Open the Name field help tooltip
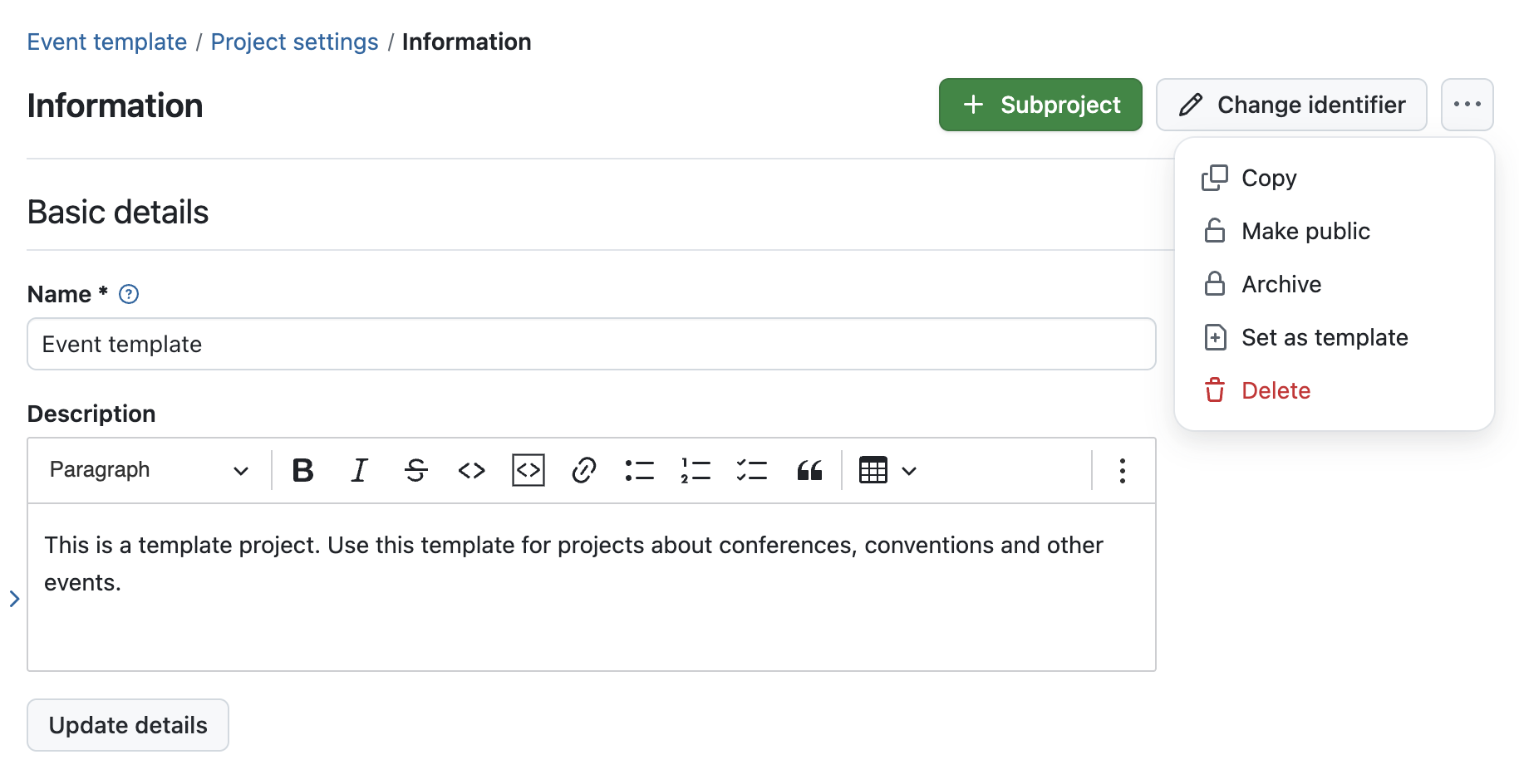Viewport: 1519px width, 784px height. (x=129, y=293)
